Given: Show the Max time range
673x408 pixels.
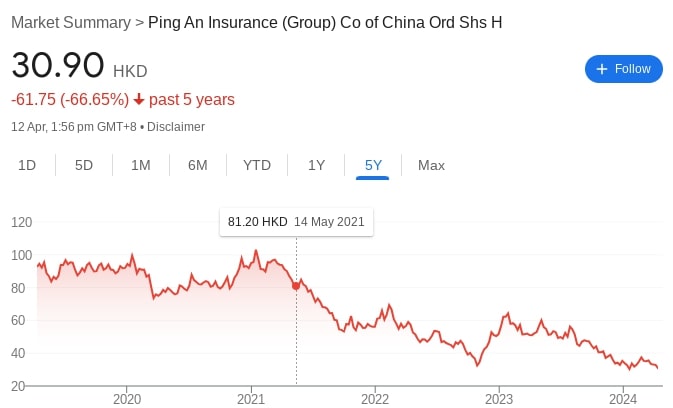Looking at the screenshot, I should coord(431,165).
